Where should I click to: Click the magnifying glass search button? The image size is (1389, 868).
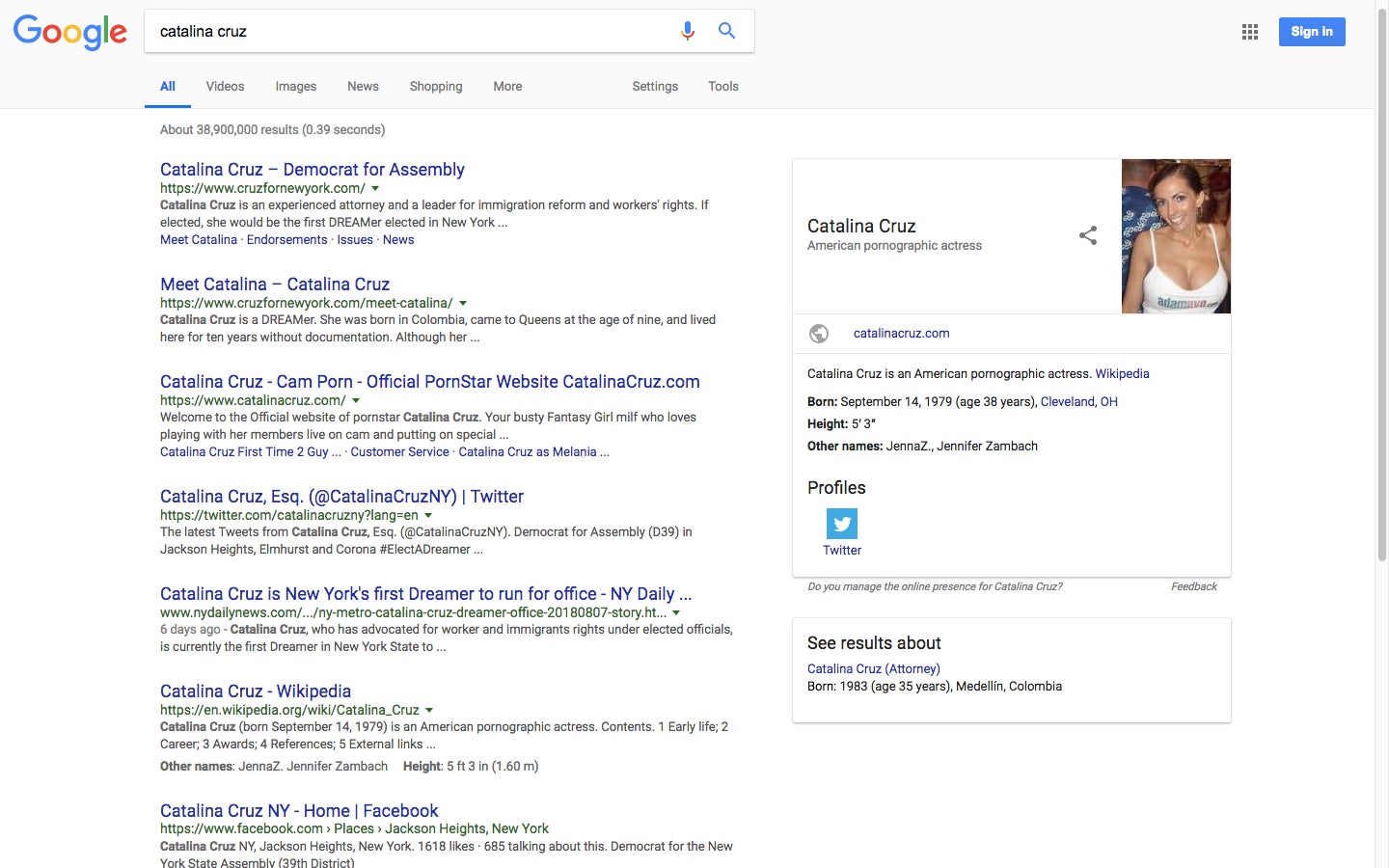727,31
